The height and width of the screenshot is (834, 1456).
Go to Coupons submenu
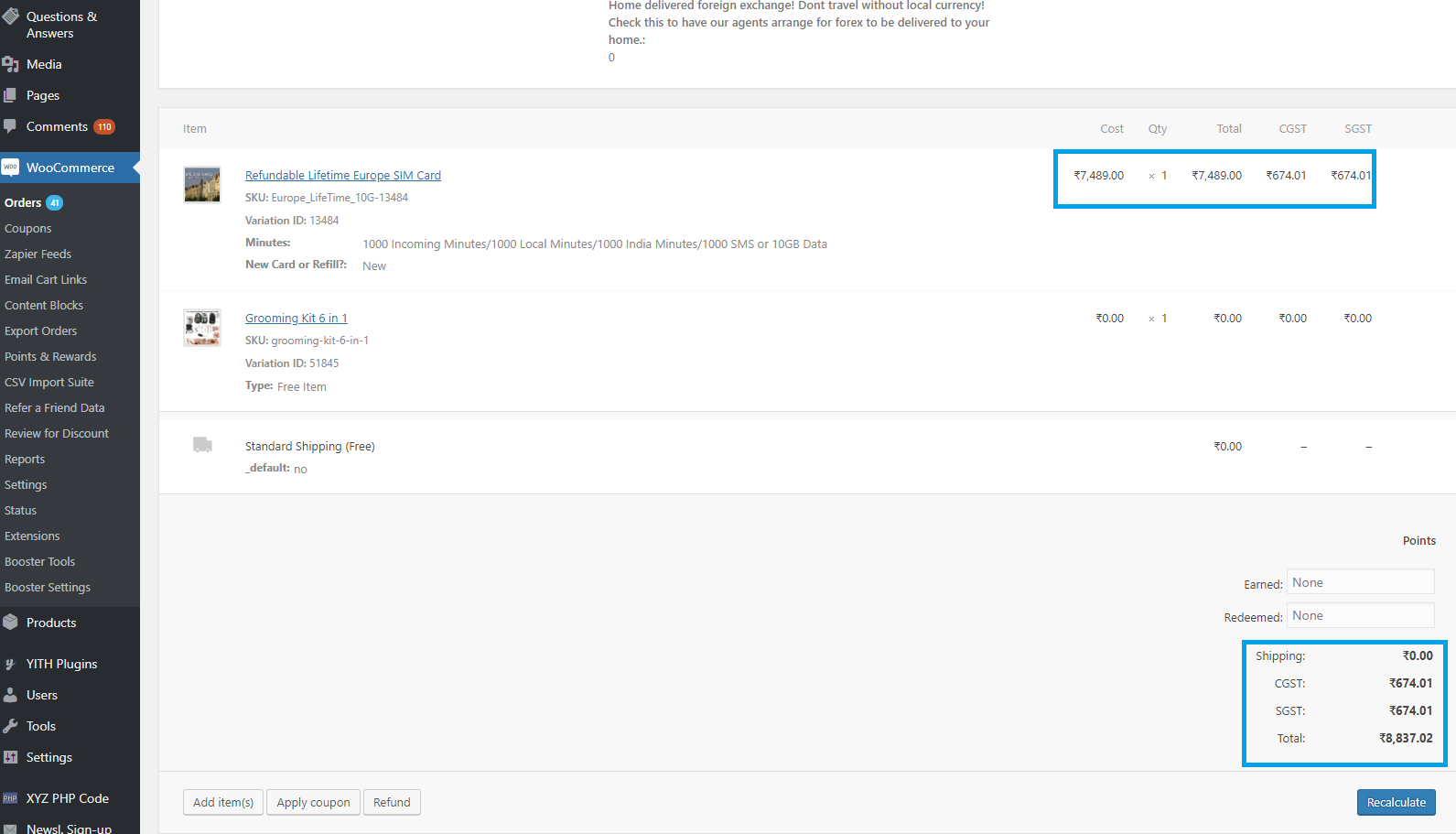[28, 229]
